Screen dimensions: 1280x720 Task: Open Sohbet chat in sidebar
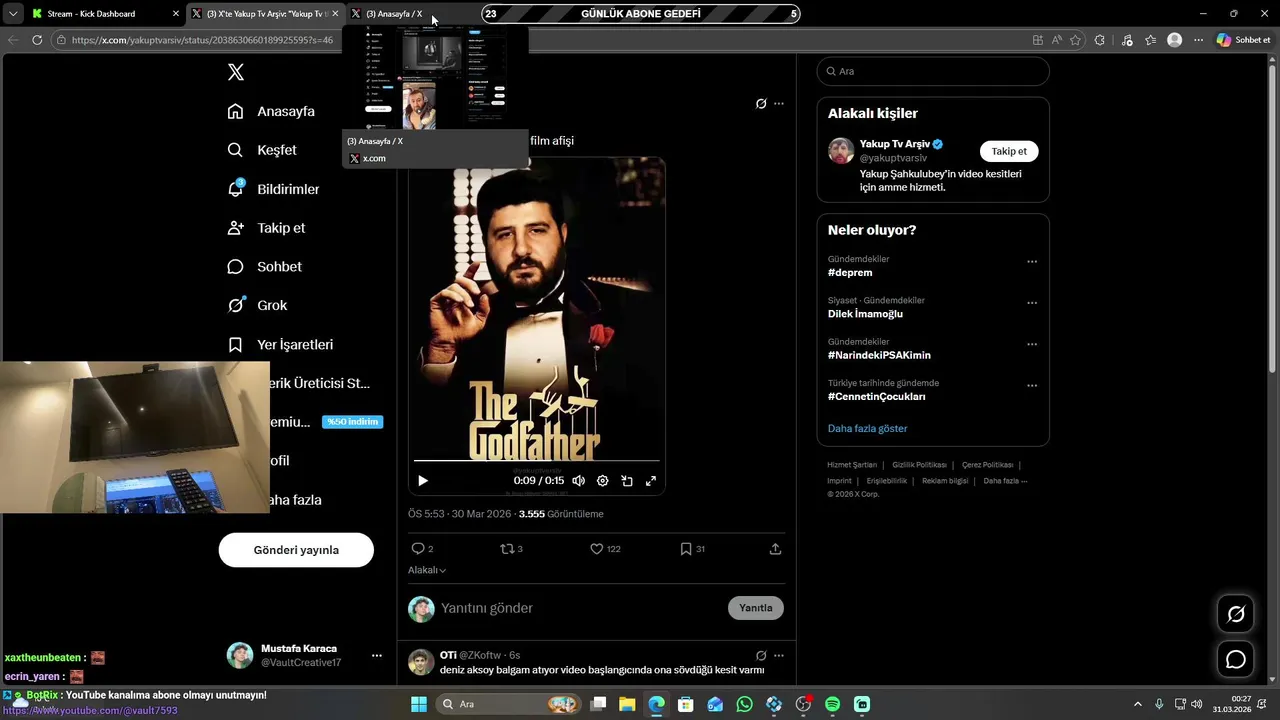[264, 267]
